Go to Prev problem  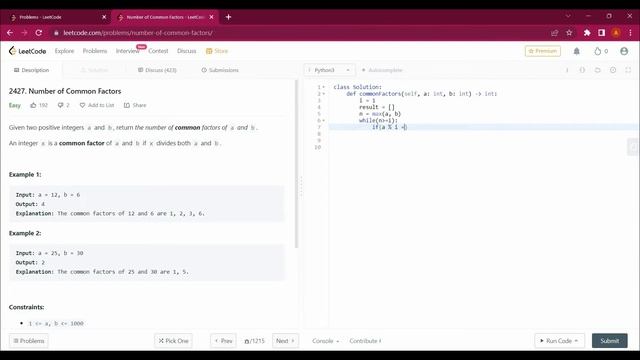(223, 341)
